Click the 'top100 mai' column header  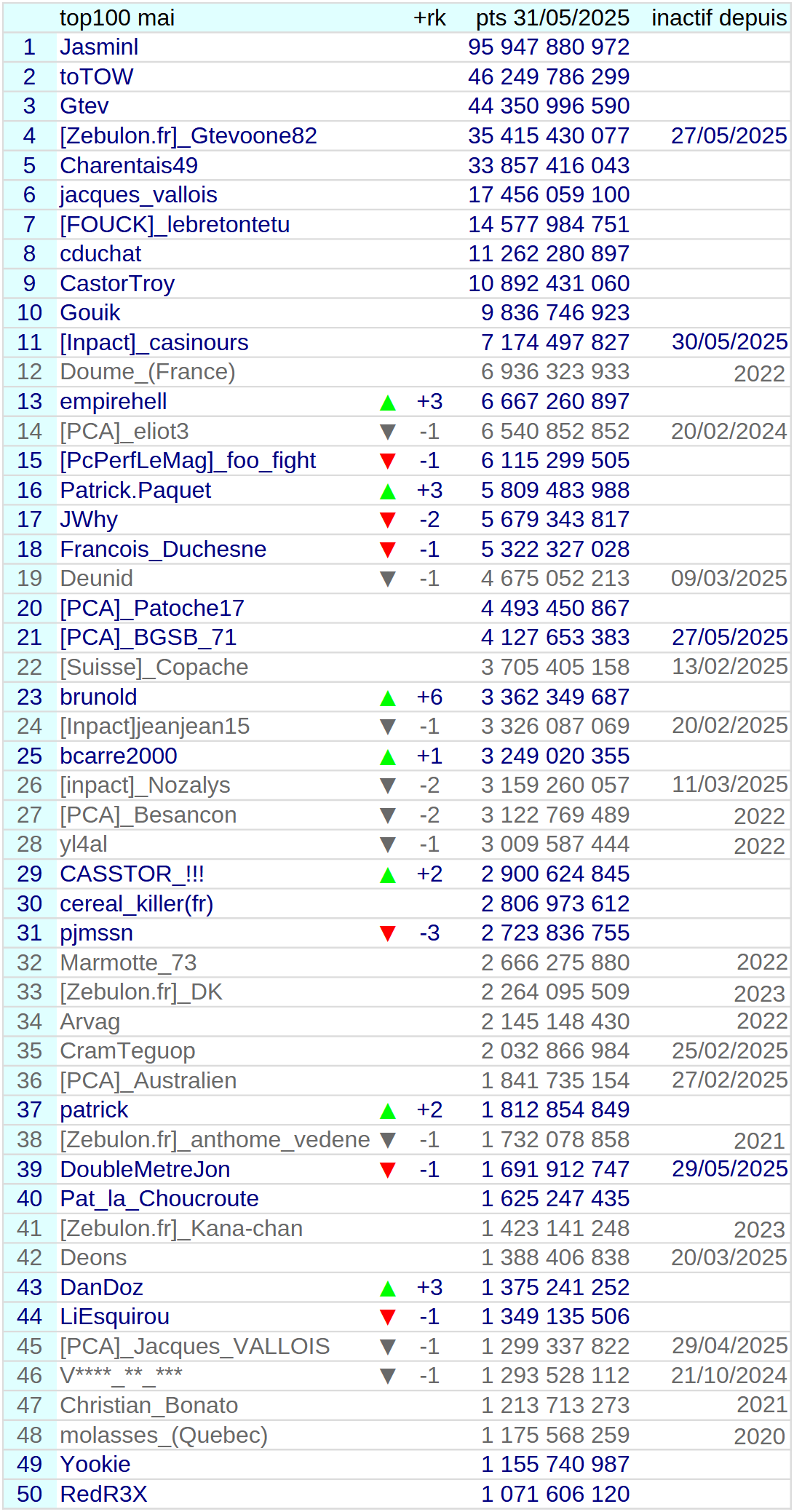(x=117, y=17)
